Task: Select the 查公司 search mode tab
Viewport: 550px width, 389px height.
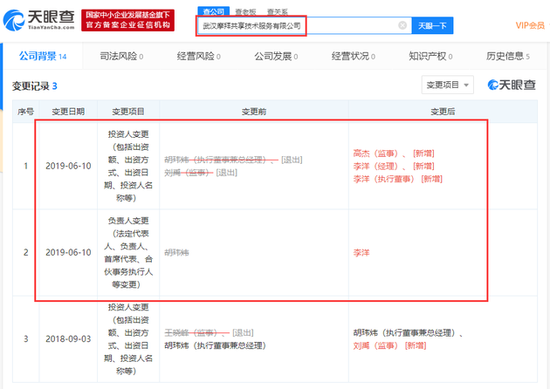Action: pos(214,12)
